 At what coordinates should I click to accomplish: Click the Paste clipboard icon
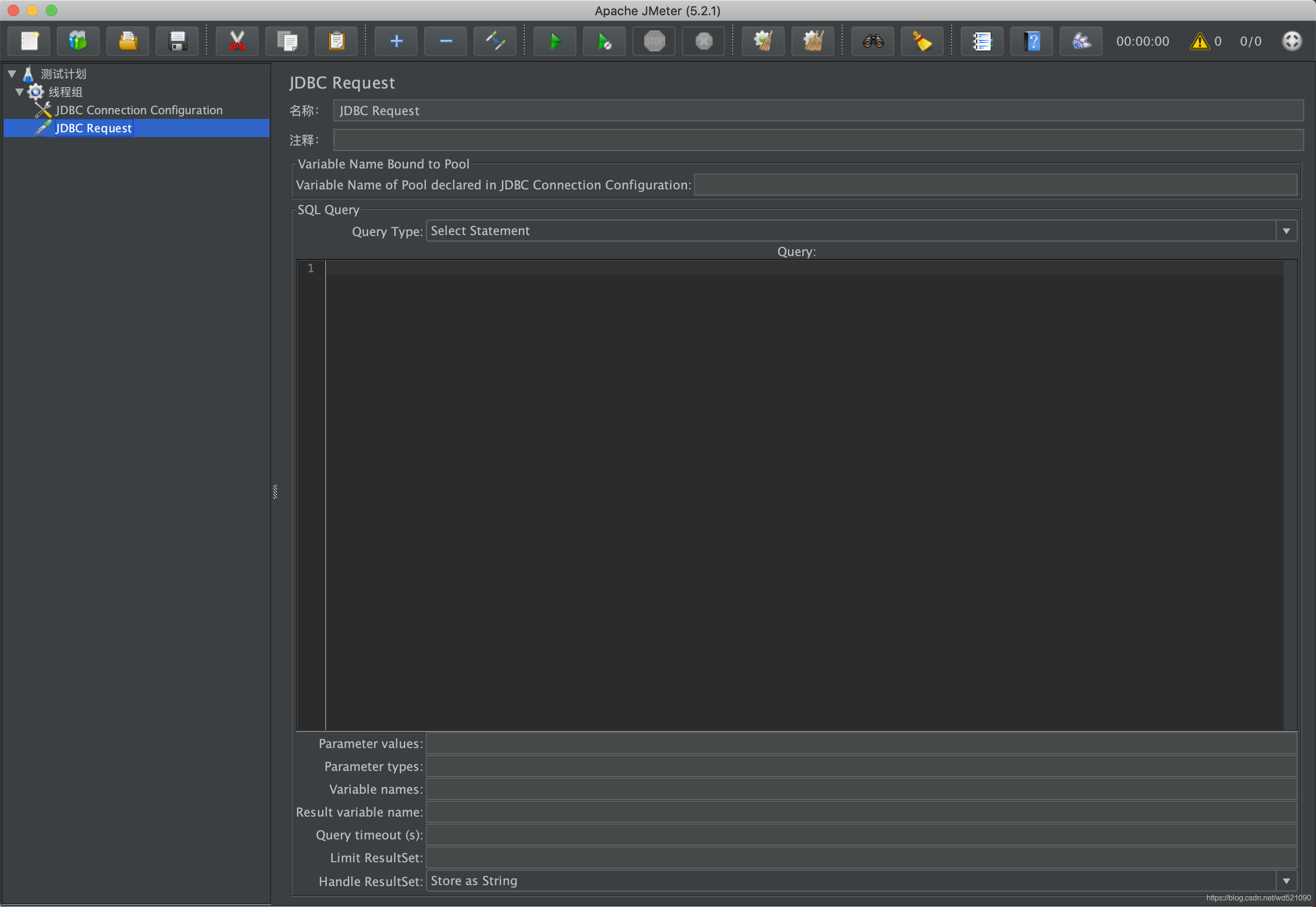[336, 41]
